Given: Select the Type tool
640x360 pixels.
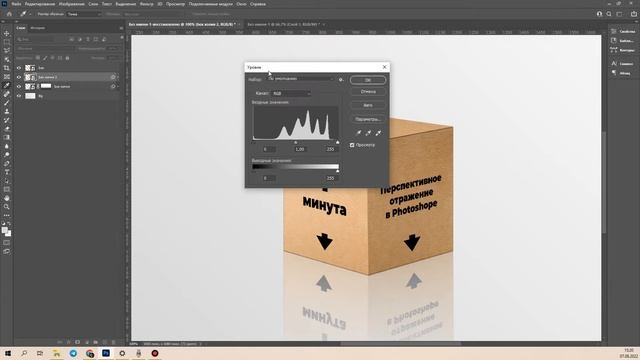Looking at the screenshot, I should [x=7, y=172].
